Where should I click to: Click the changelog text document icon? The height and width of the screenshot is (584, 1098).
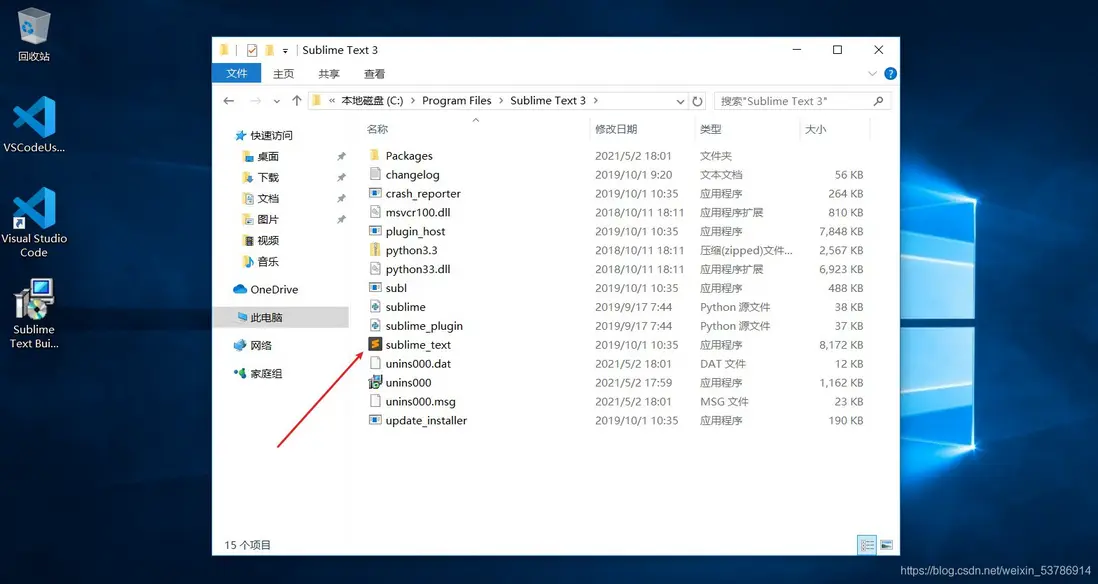tap(375, 174)
